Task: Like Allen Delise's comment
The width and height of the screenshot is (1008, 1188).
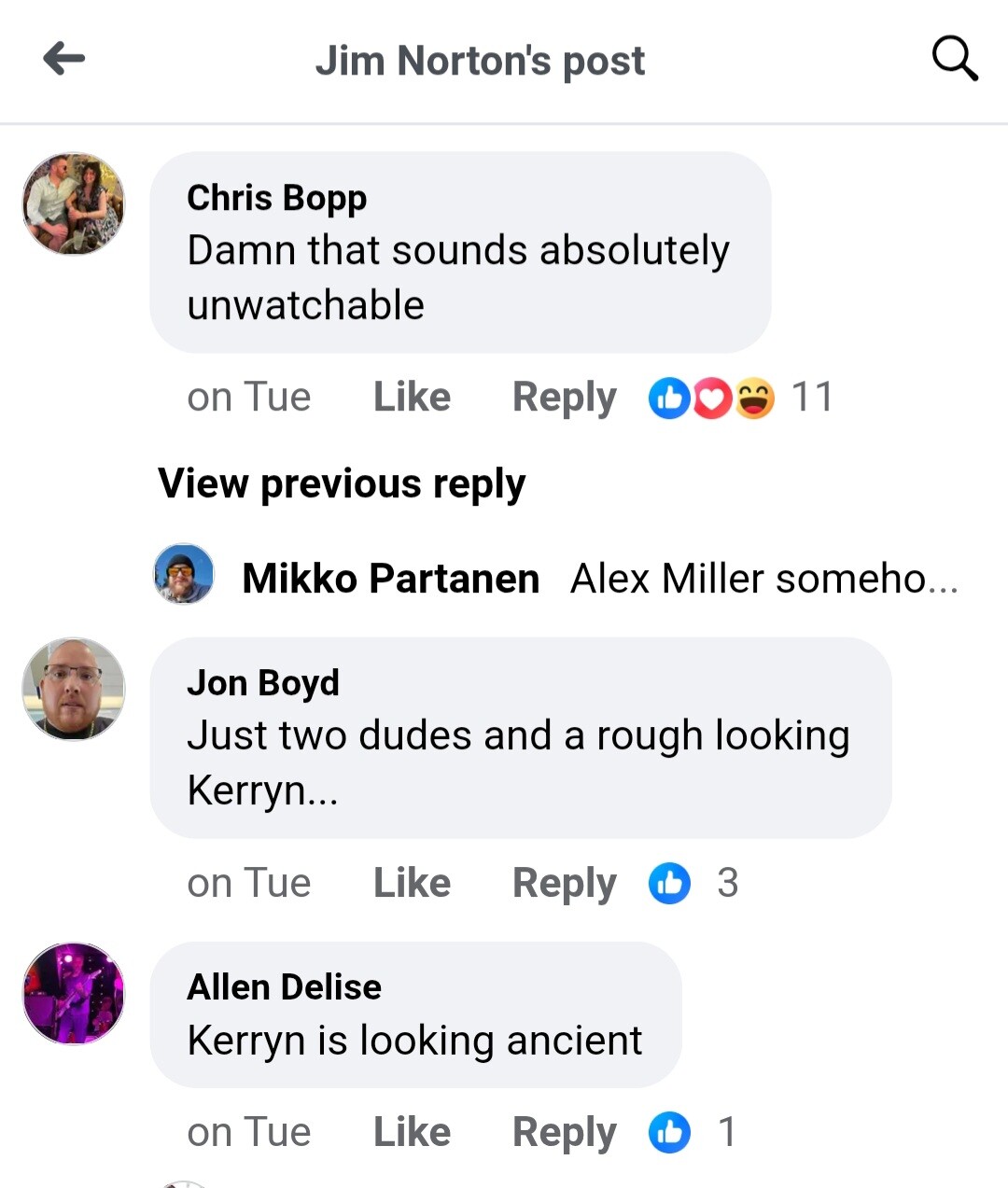Action: (x=412, y=1132)
